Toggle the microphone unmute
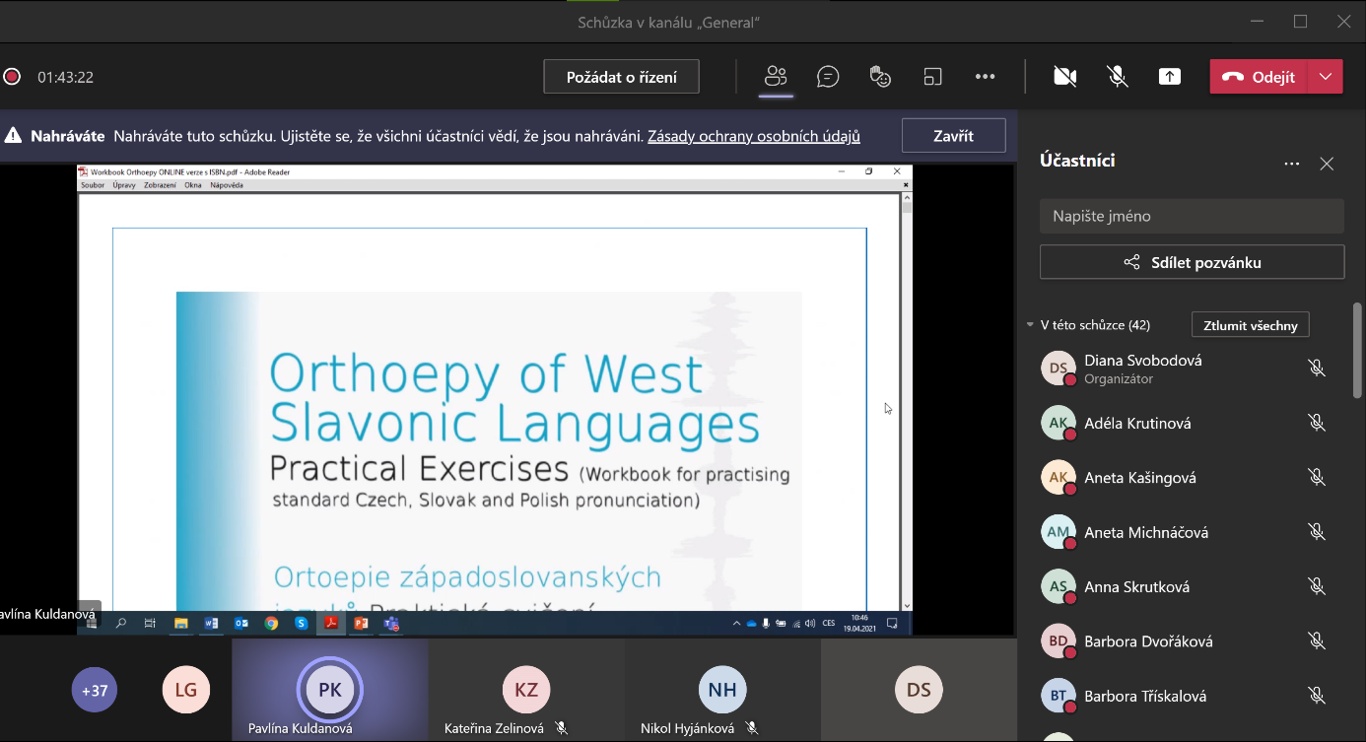1366x742 pixels. 1118,77
